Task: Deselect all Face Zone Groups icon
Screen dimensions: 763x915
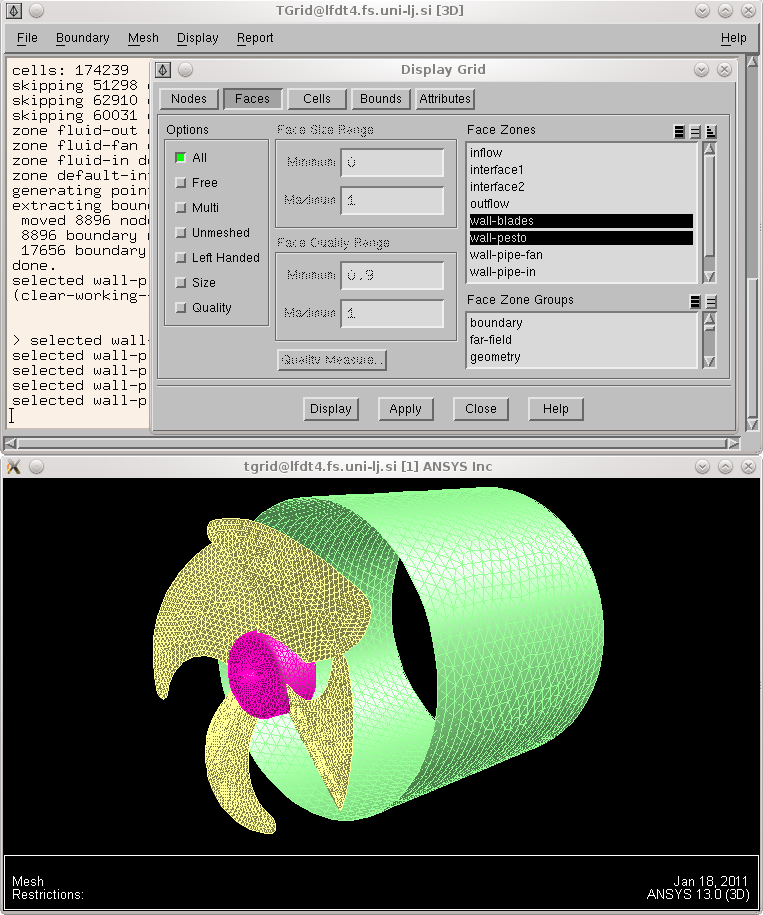Action: pyautogui.click(x=711, y=301)
